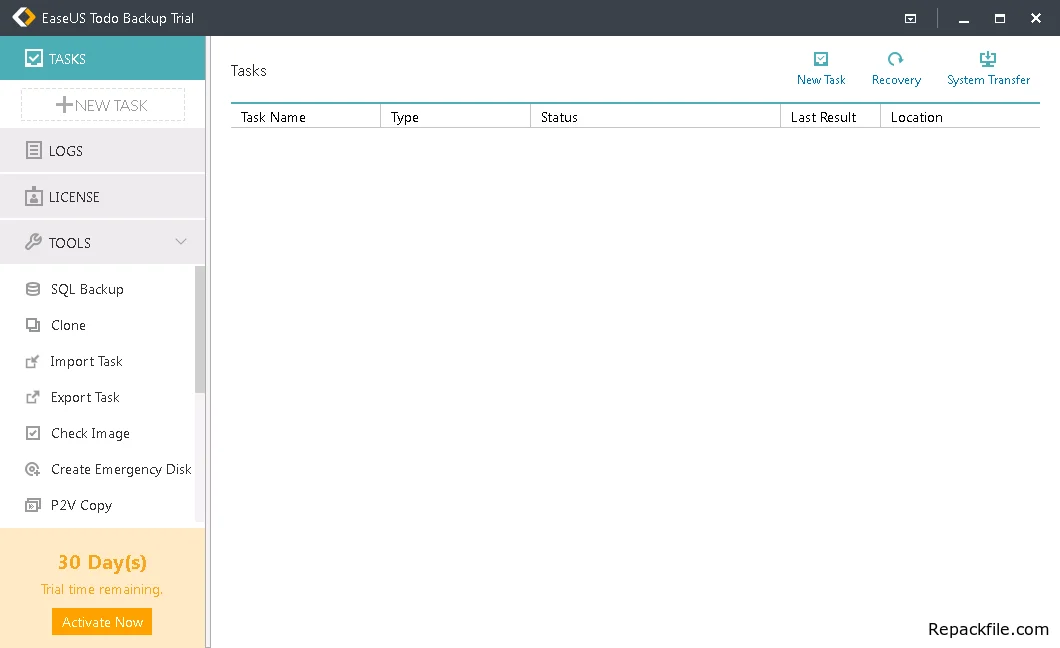The image size is (1060, 648).
Task: Sort by Location column header
Action: 960,117
